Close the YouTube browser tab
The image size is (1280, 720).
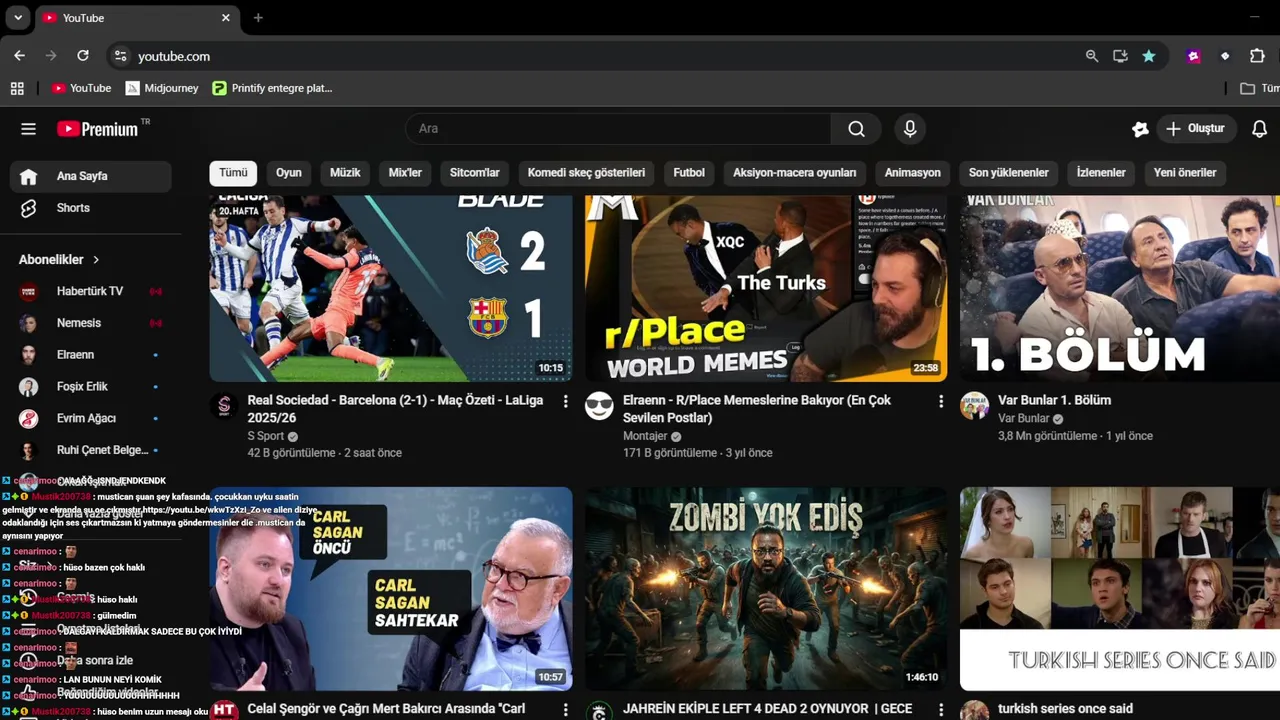click(x=225, y=18)
